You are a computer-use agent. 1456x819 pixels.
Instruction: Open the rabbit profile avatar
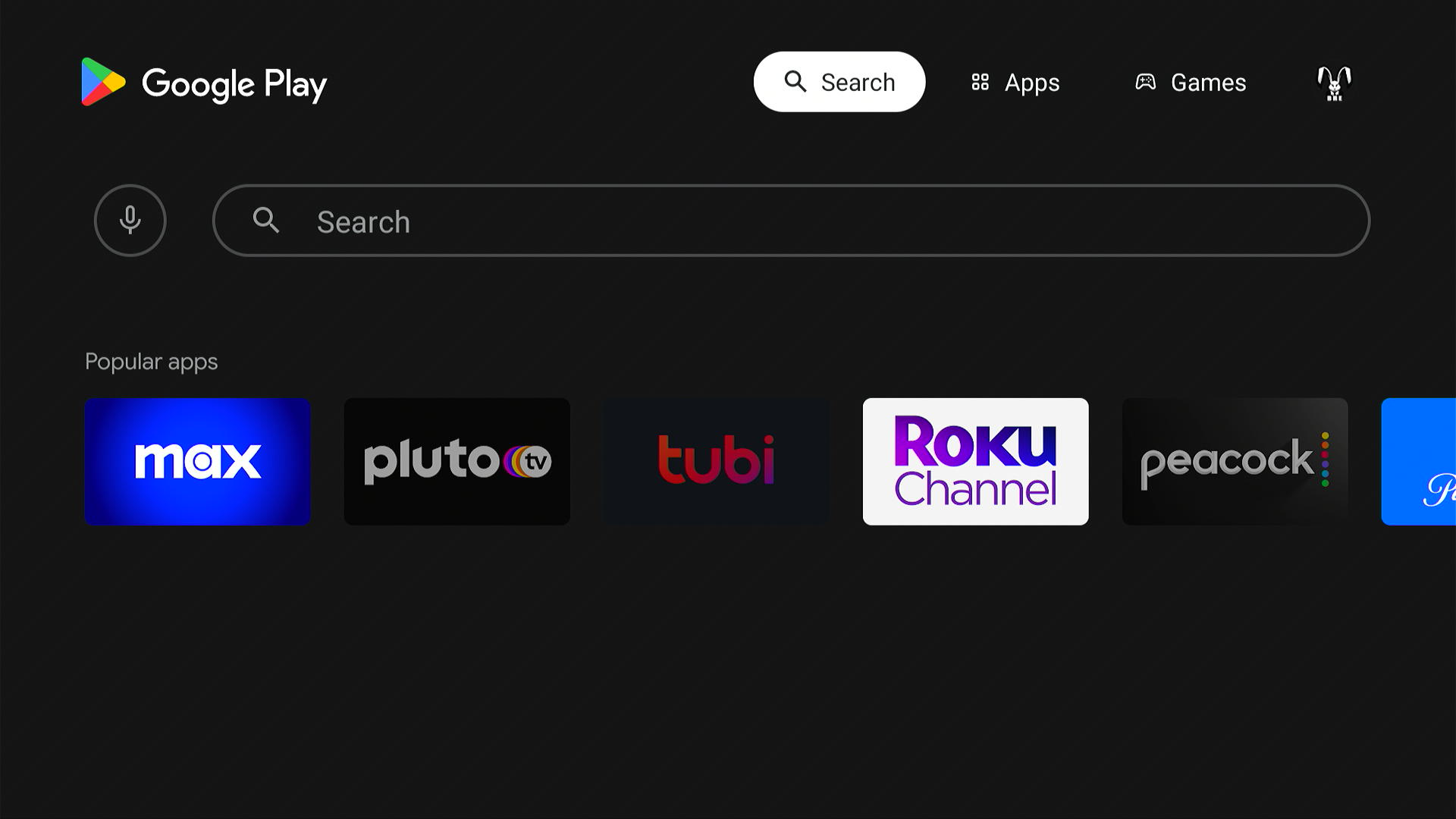pyautogui.click(x=1334, y=83)
